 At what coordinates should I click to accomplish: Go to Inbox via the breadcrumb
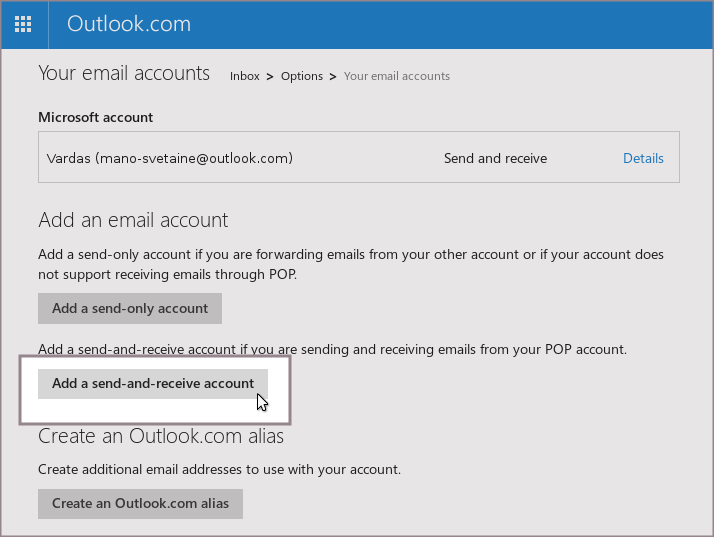click(244, 76)
